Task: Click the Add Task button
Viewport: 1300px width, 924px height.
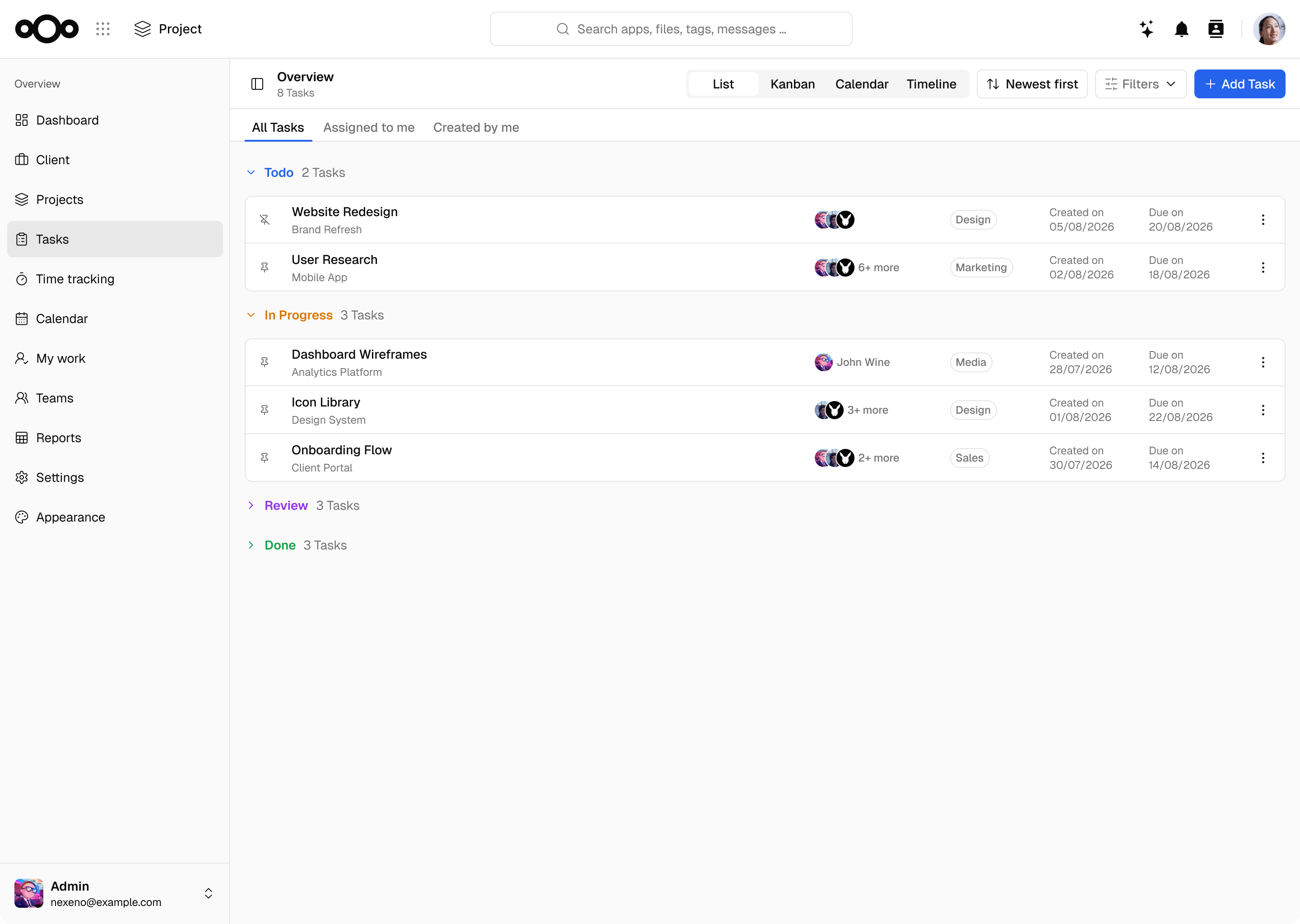Action: 1239,84
